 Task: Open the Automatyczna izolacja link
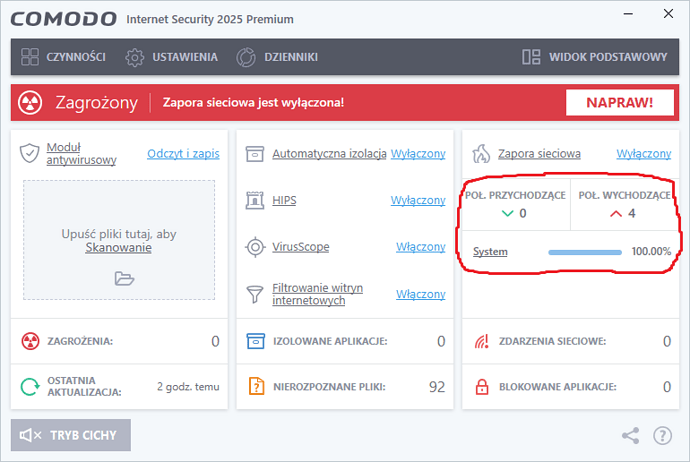coord(329,154)
